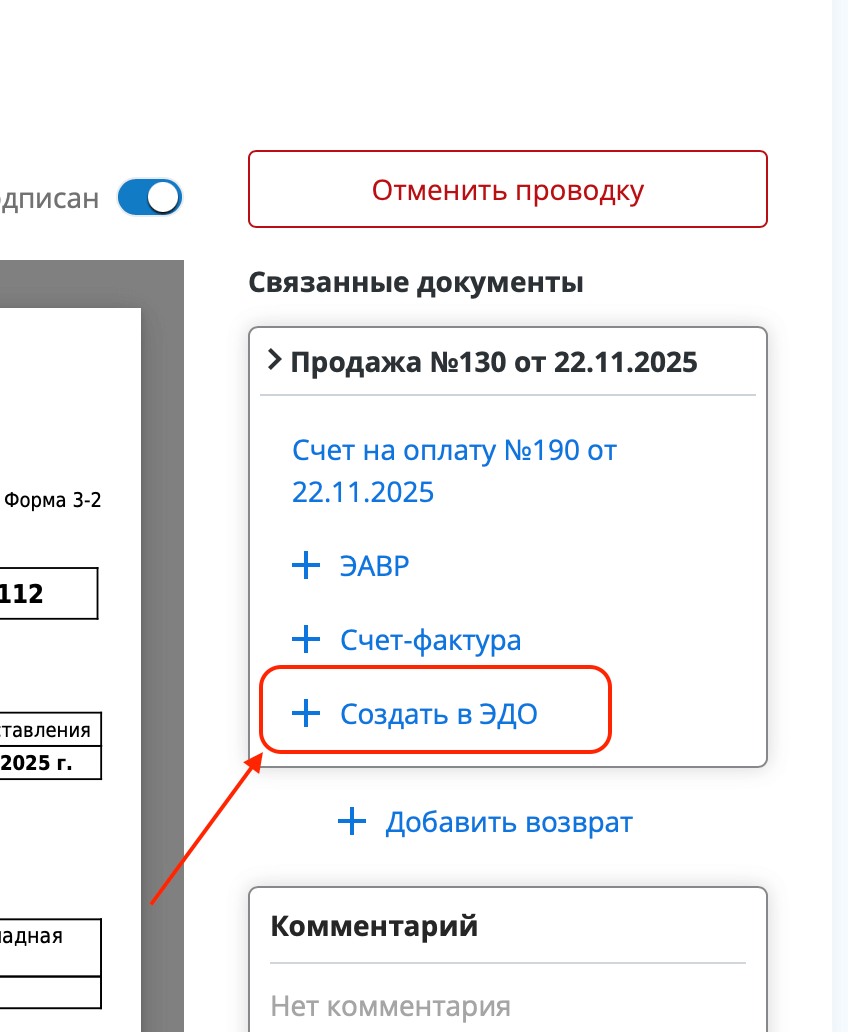Click the "Создать в ЭДО" text
Image resolution: width=848 pixels, height=1032 pixels.
[x=439, y=714]
